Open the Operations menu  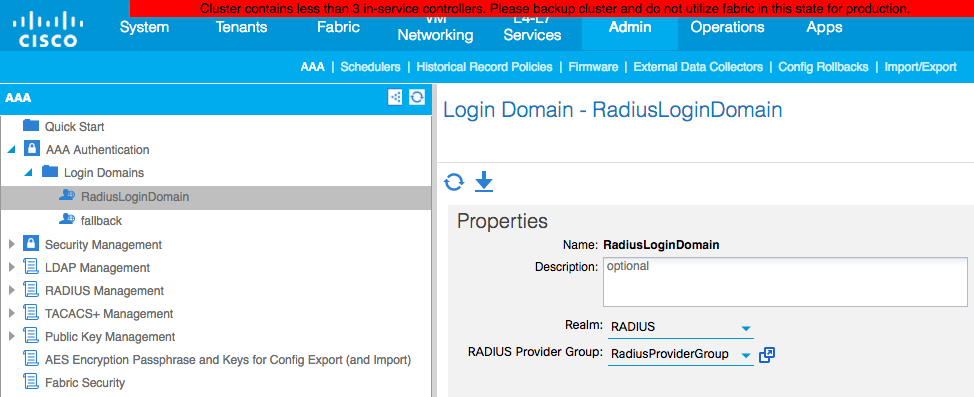tap(727, 27)
